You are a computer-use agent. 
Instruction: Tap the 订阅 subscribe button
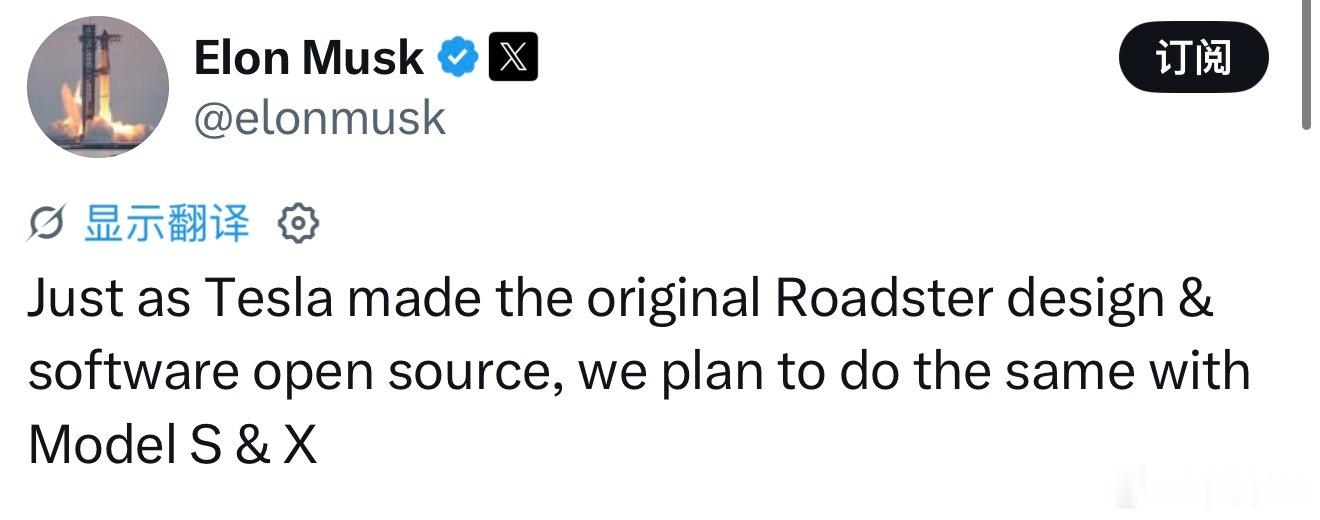click(1193, 58)
